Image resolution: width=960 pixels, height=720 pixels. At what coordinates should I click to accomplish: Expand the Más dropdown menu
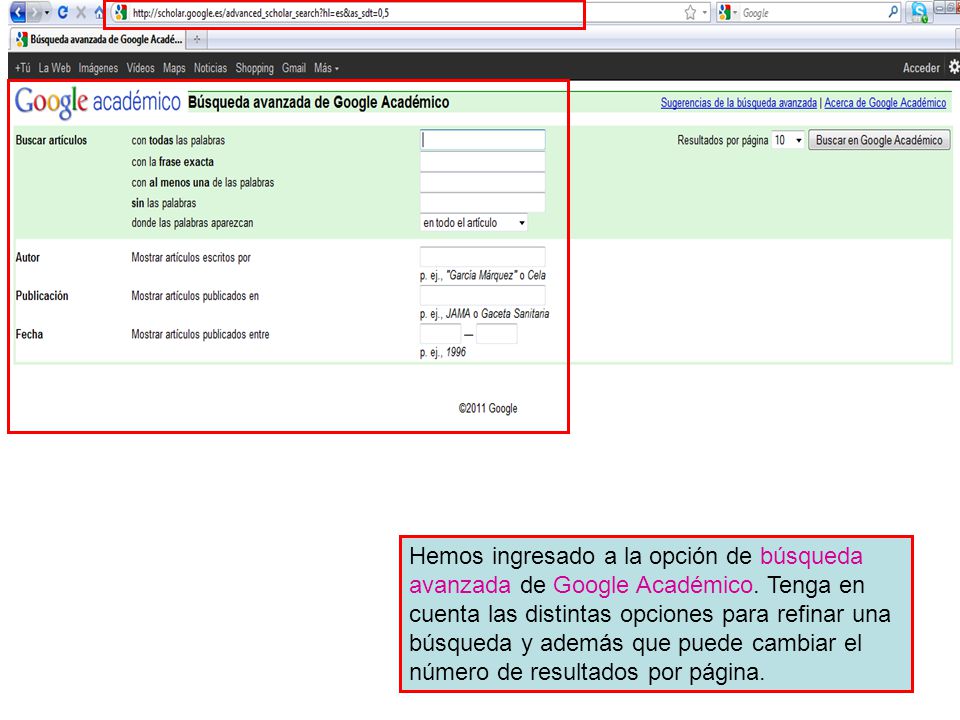tap(326, 68)
